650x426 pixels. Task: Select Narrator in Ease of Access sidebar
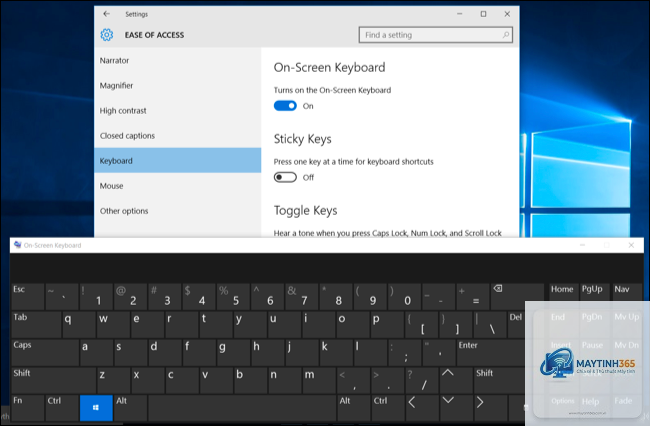click(x=177, y=61)
